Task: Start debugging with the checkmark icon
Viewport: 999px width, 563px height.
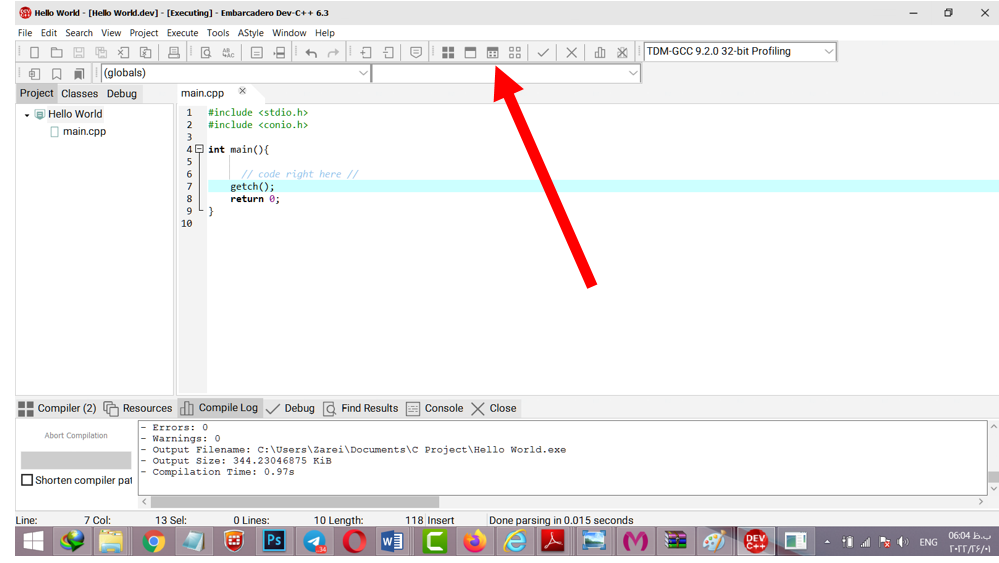Action: pos(543,52)
